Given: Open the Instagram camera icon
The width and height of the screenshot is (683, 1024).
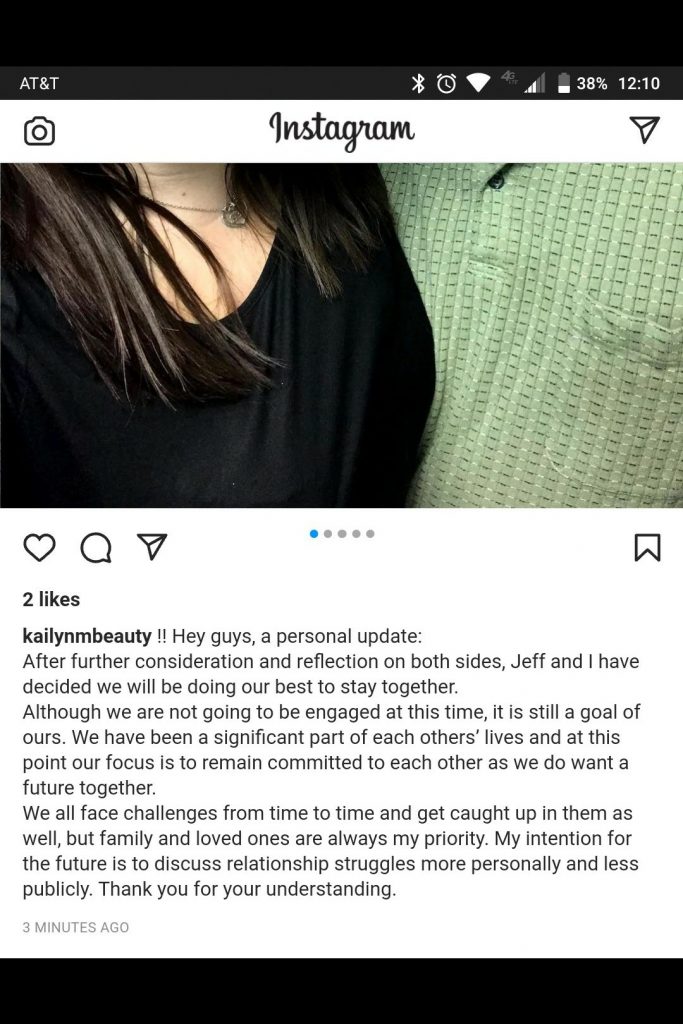Looking at the screenshot, I should click(x=39, y=131).
